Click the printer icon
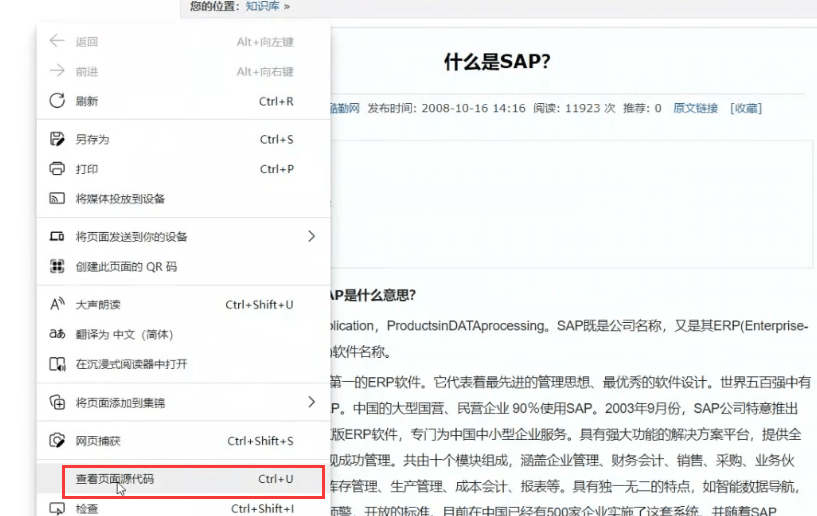817x516 pixels. click(x=57, y=169)
